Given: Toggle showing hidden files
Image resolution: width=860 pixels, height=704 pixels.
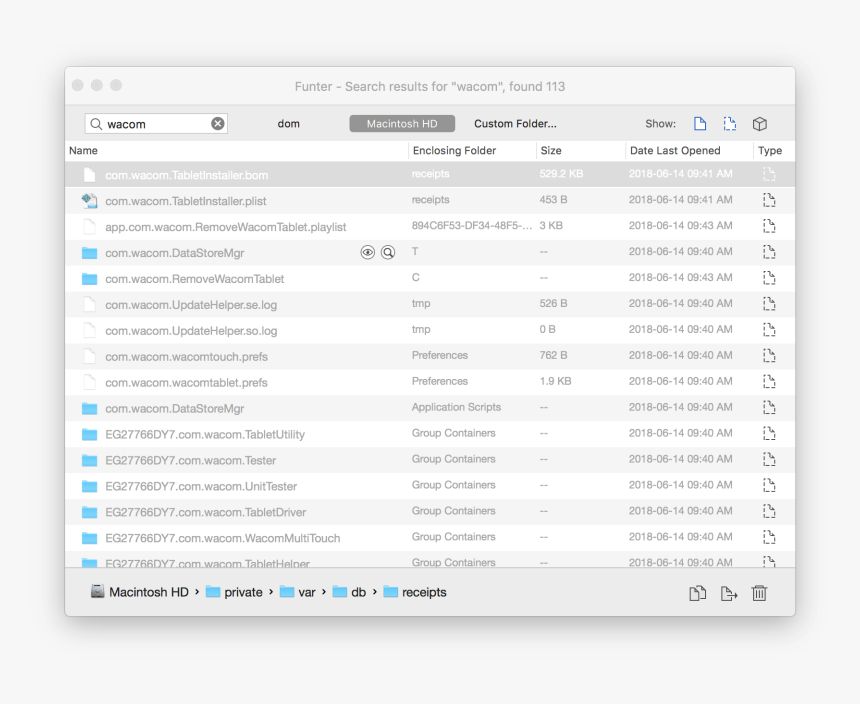Looking at the screenshot, I should coord(729,123).
